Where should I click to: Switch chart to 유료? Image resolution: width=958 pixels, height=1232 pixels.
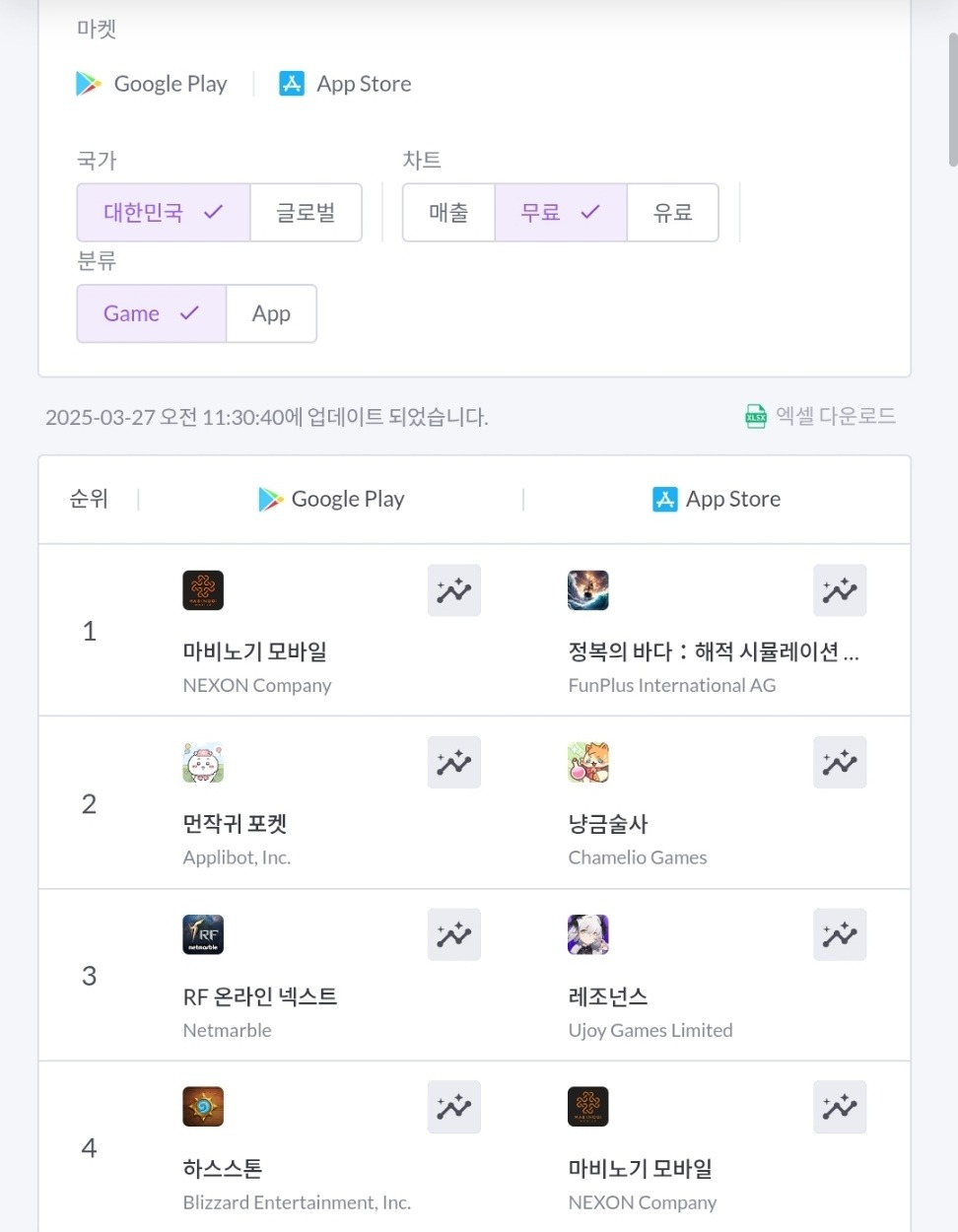coord(672,212)
